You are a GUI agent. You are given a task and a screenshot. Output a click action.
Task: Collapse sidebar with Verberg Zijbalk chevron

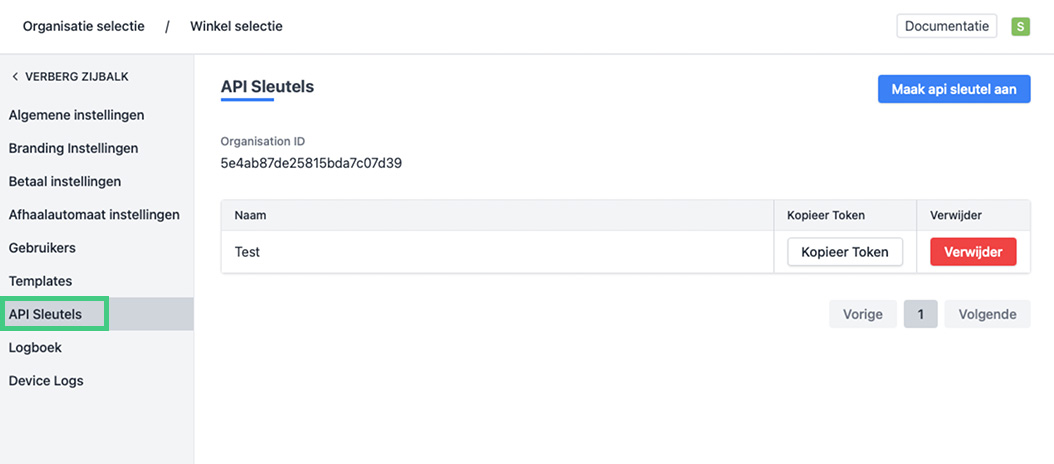coord(15,77)
